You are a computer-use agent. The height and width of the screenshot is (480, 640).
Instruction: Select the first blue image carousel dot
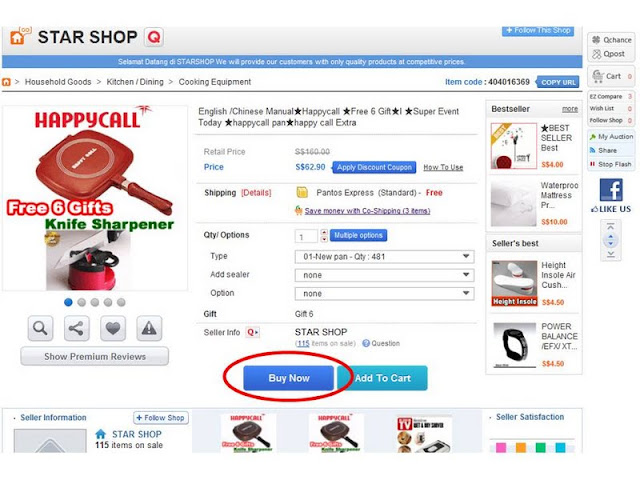[x=68, y=302]
